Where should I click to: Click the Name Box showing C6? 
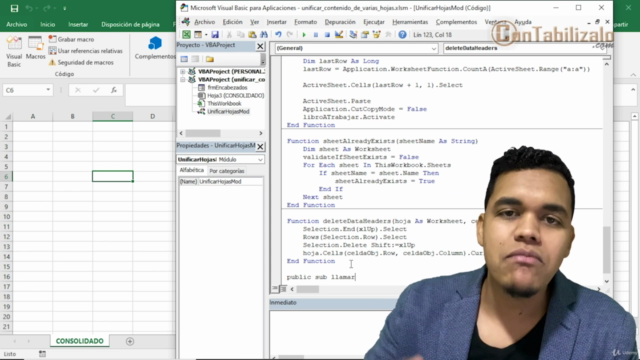[23, 90]
